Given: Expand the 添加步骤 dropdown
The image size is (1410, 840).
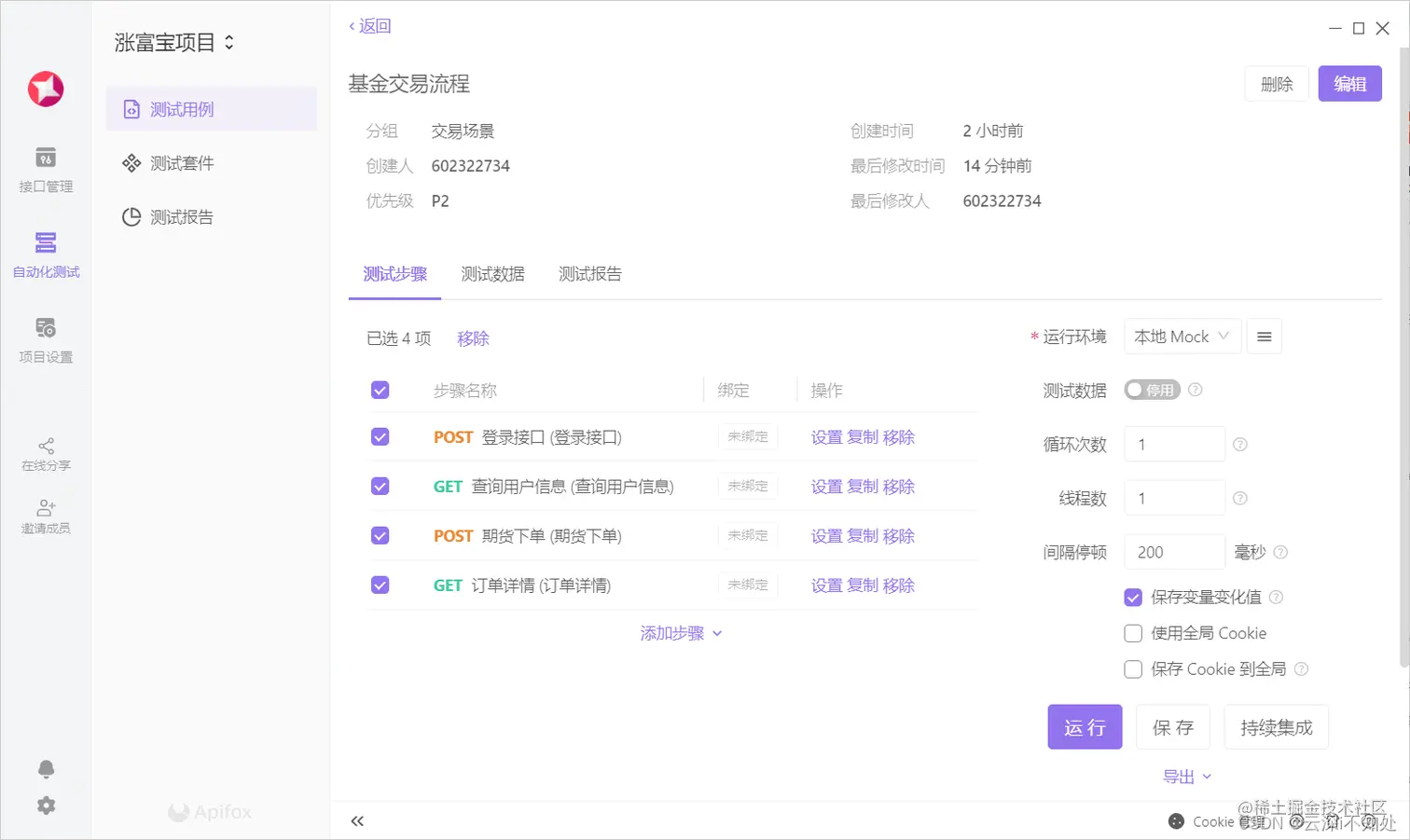Looking at the screenshot, I should [681, 633].
